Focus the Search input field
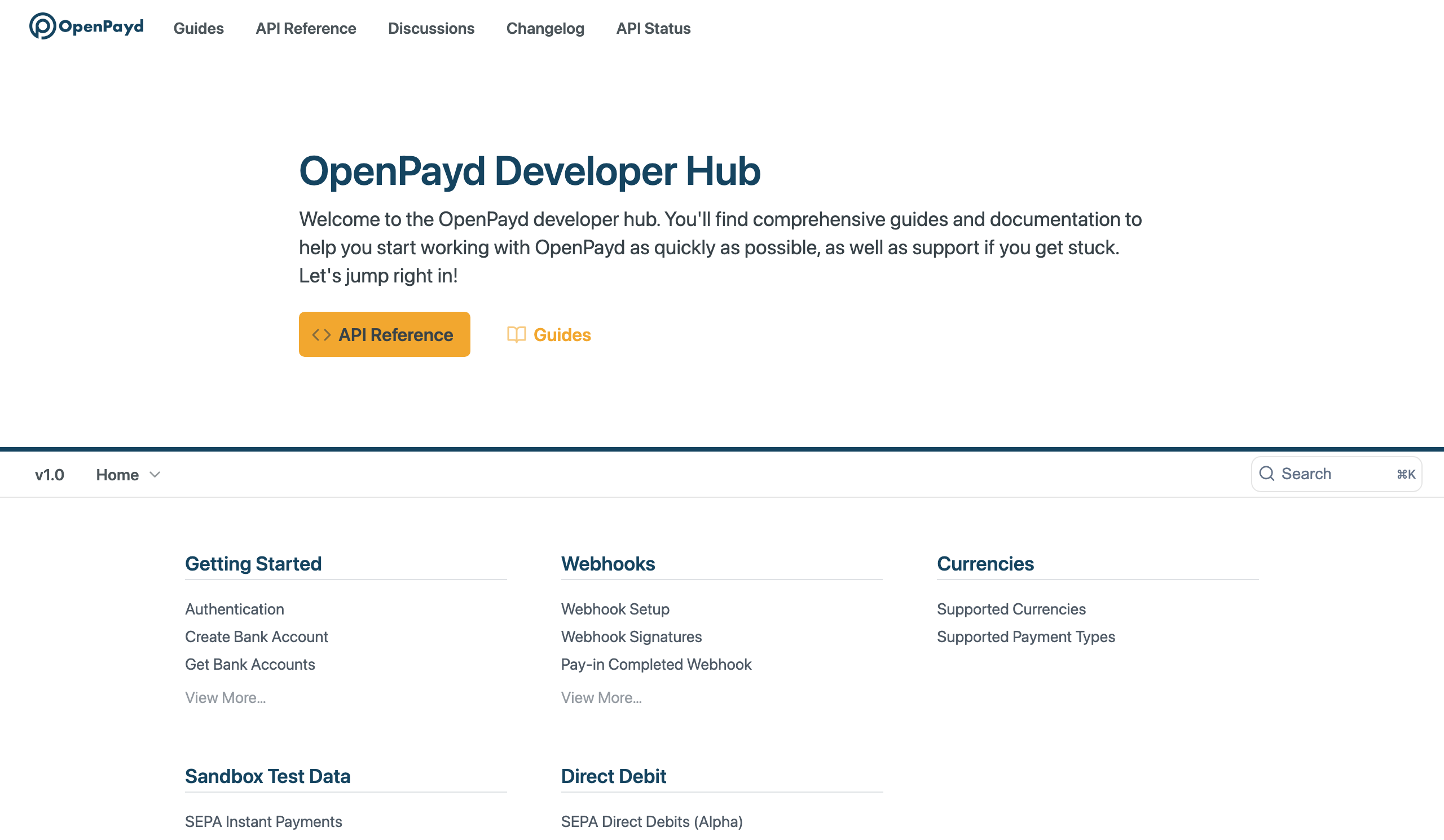Viewport: 1444px width, 840px height. tap(1336, 474)
